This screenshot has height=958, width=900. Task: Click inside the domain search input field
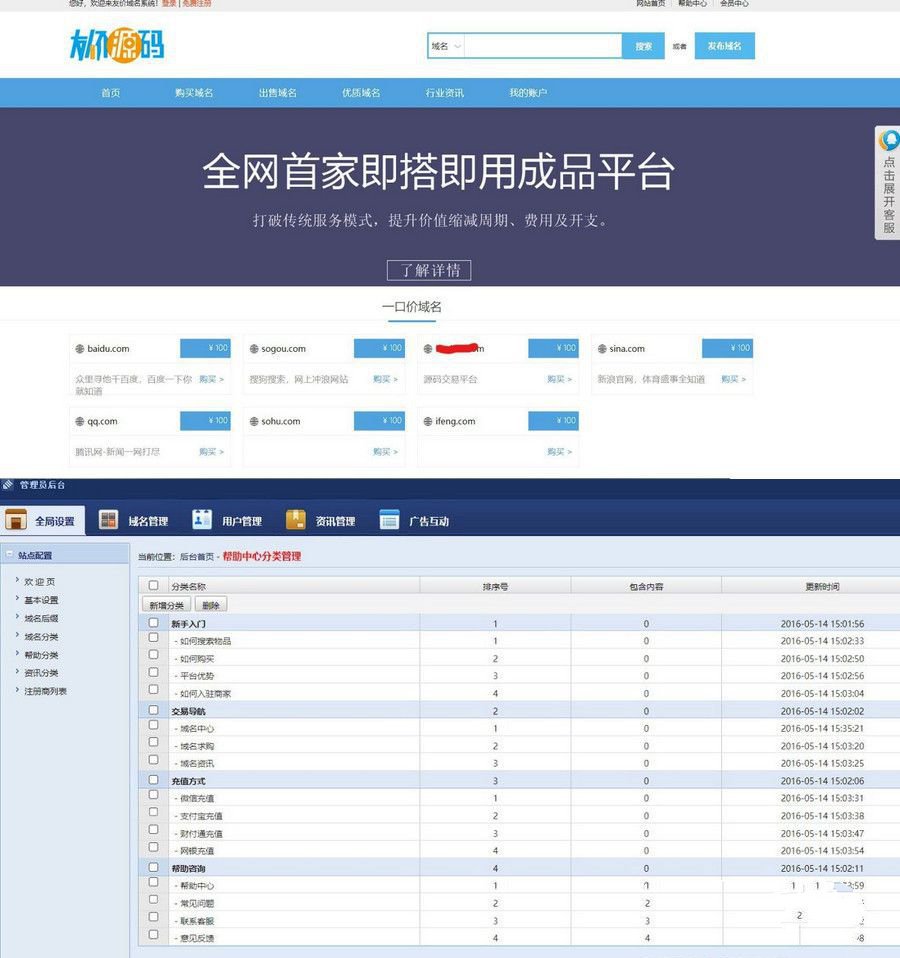point(540,46)
